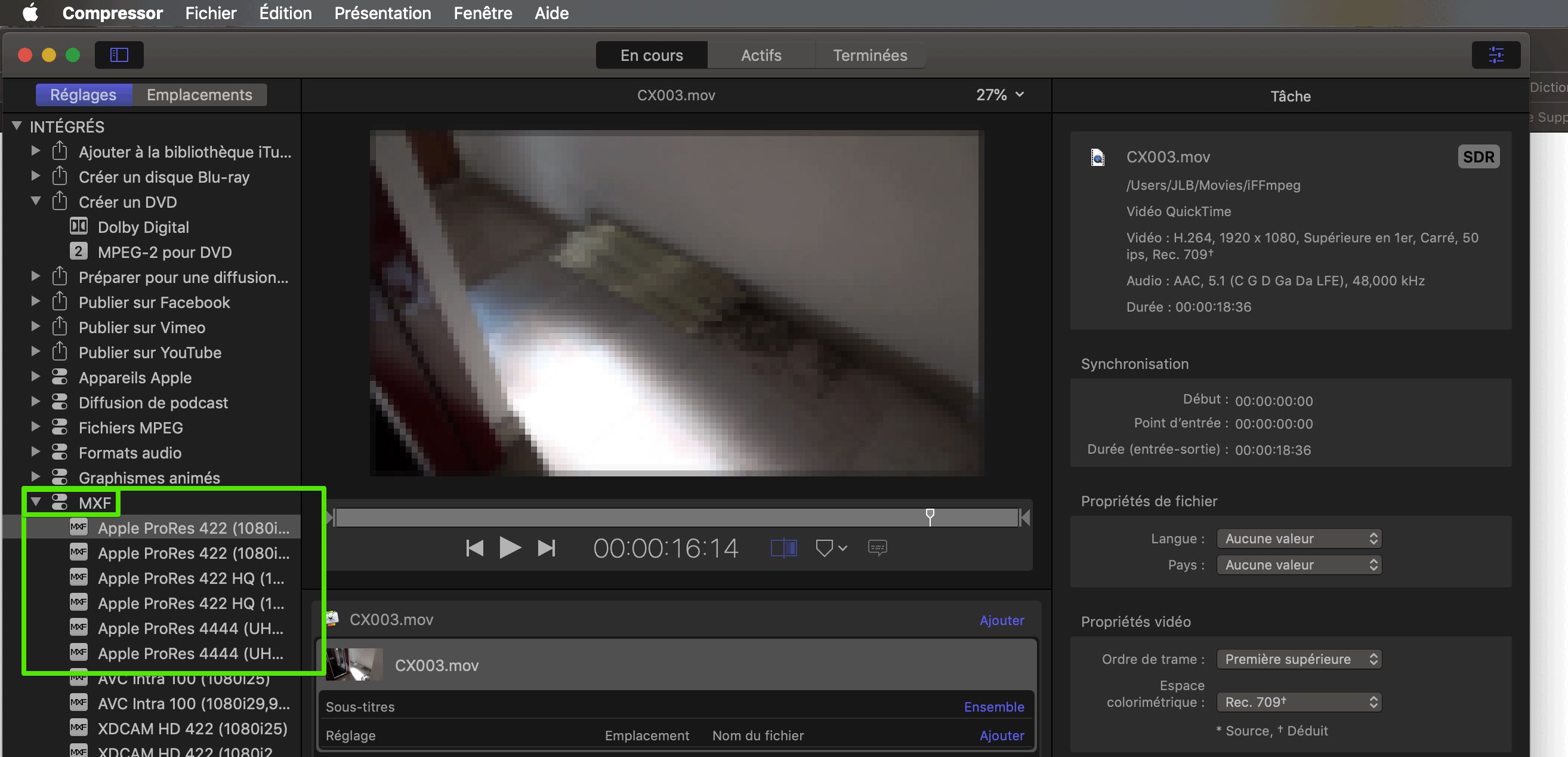Collapse the MXF settings group
This screenshot has height=757, width=1568.
[36, 502]
